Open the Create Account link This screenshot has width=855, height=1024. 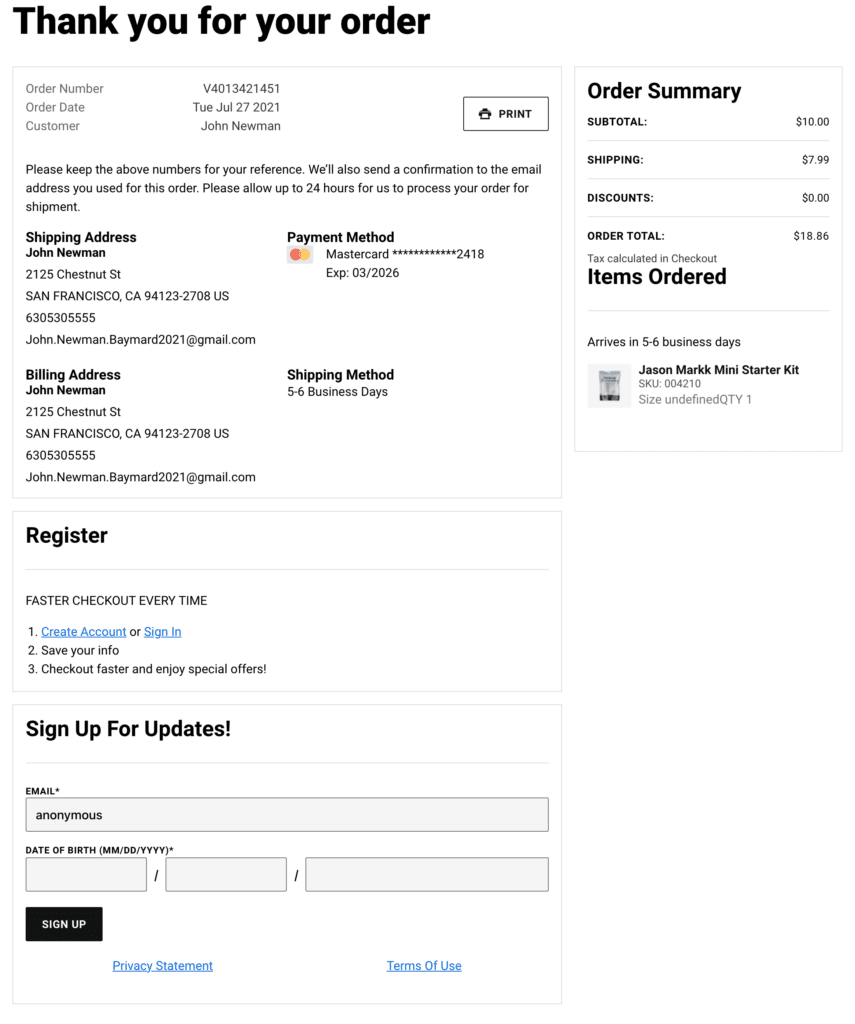pyautogui.click(x=83, y=631)
